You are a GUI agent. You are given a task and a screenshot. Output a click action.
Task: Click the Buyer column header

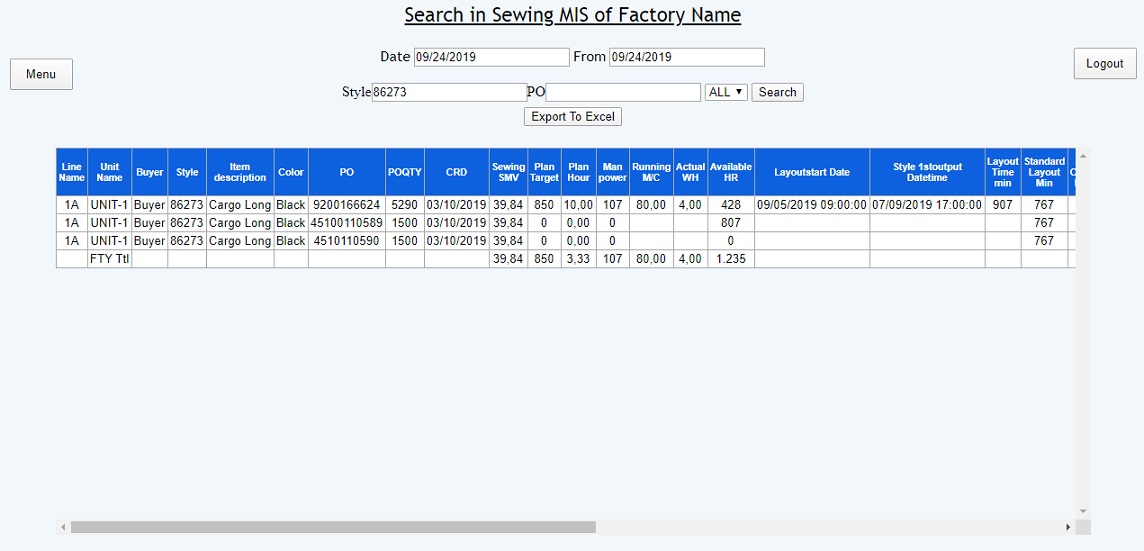point(150,172)
